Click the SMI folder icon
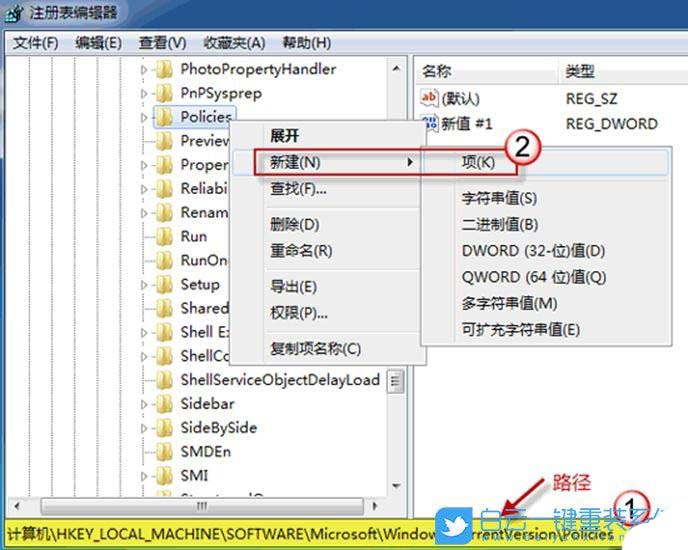Image resolution: width=688 pixels, height=550 pixels. 164,476
